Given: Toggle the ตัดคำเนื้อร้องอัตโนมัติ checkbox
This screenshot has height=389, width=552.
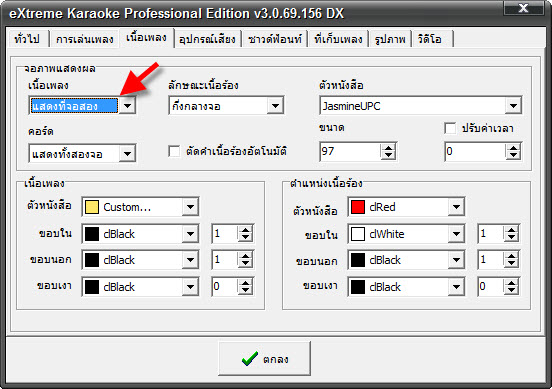Looking at the screenshot, I should [x=174, y=151].
